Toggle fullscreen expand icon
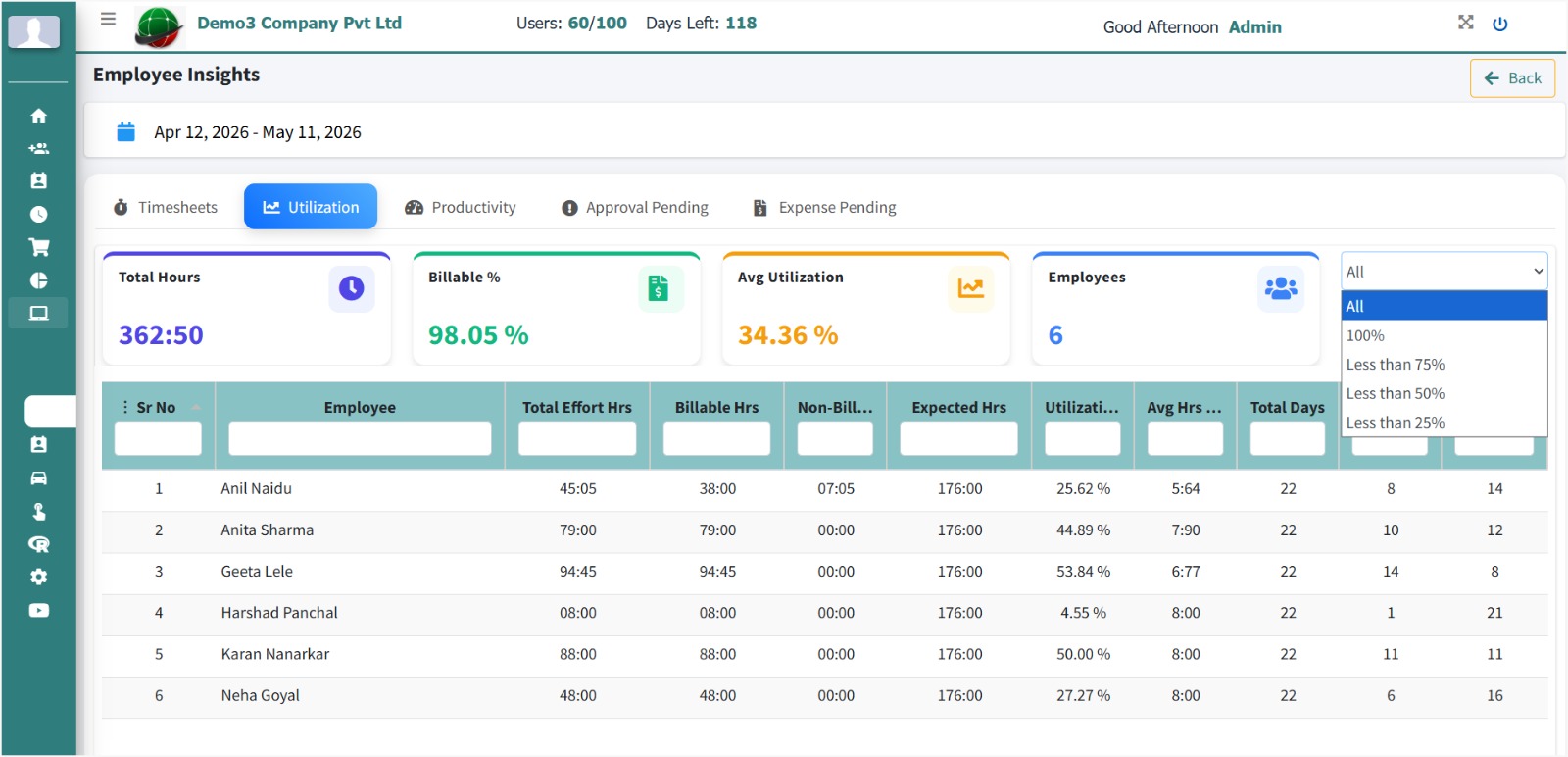 click(x=1465, y=22)
